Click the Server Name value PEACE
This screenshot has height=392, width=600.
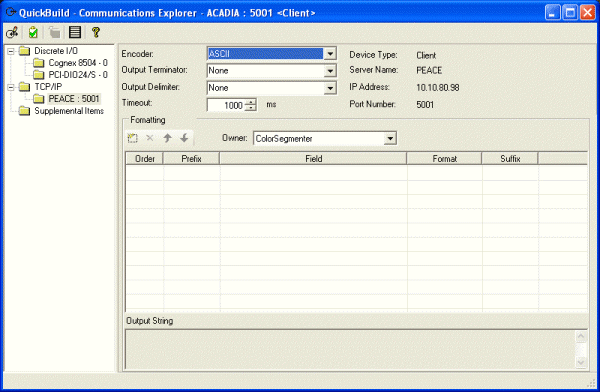pos(429,70)
